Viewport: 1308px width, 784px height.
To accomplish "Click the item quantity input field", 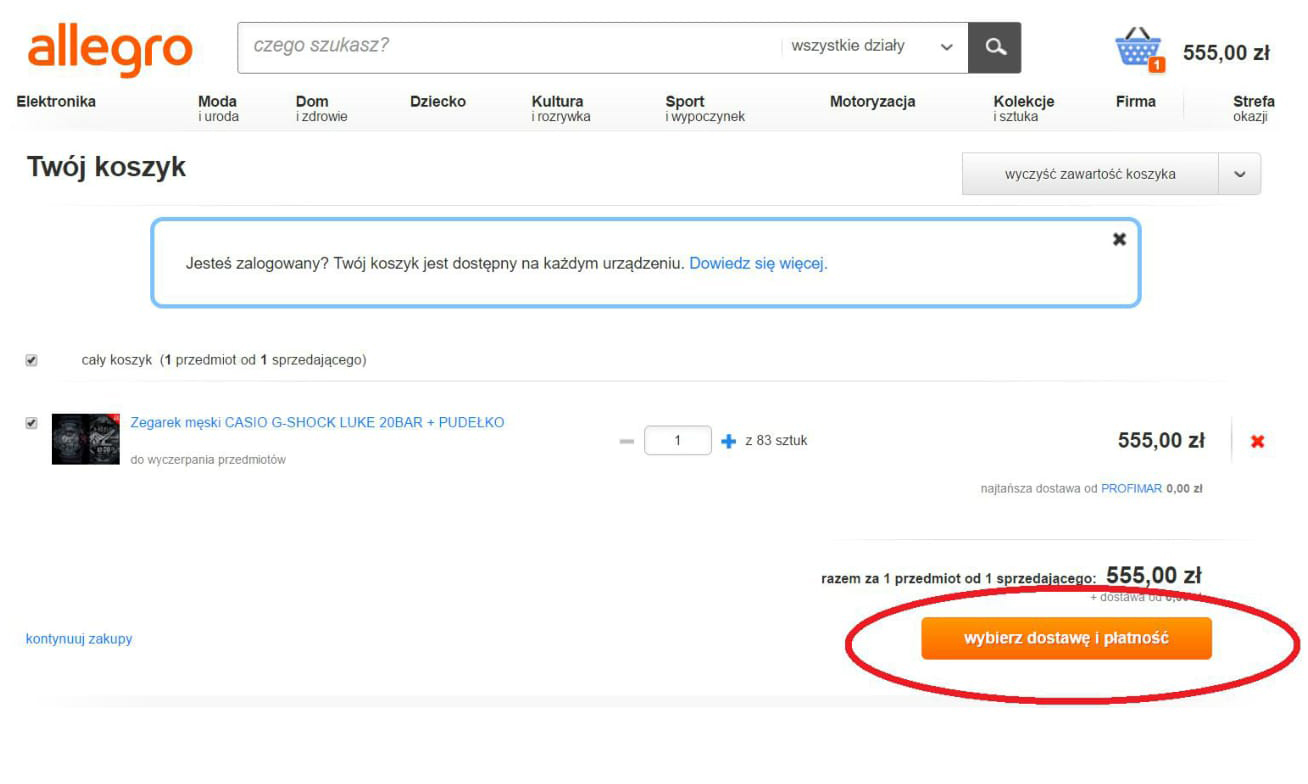I will pos(677,441).
